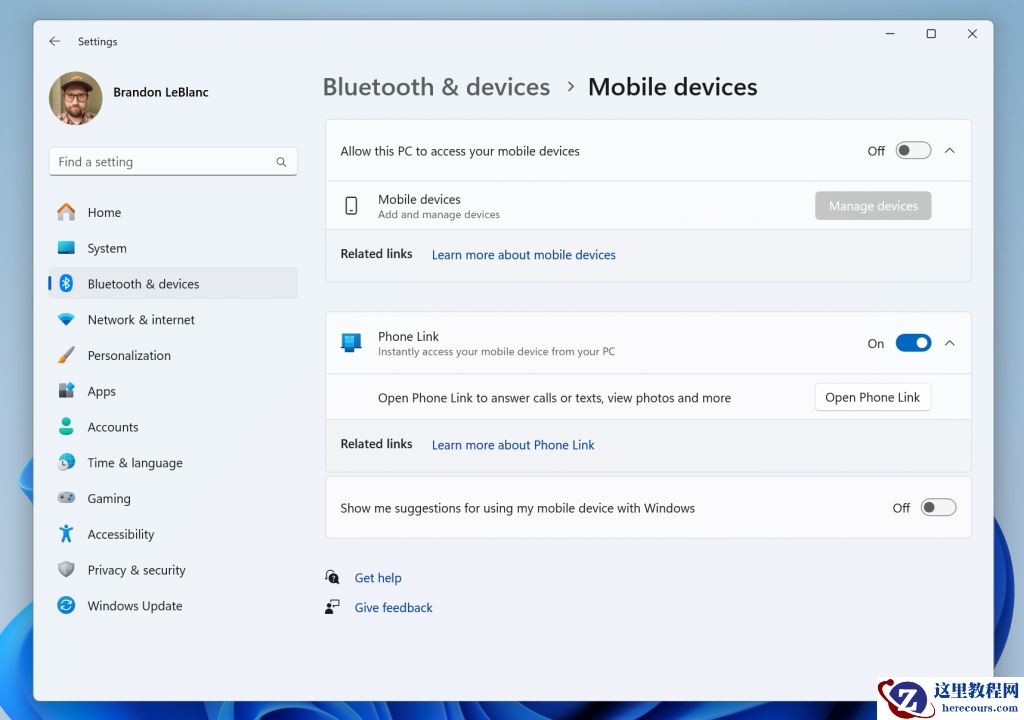Enable suggestions for using mobile device with Windows
The image size is (1024, 720).
(x=938, y=507)
